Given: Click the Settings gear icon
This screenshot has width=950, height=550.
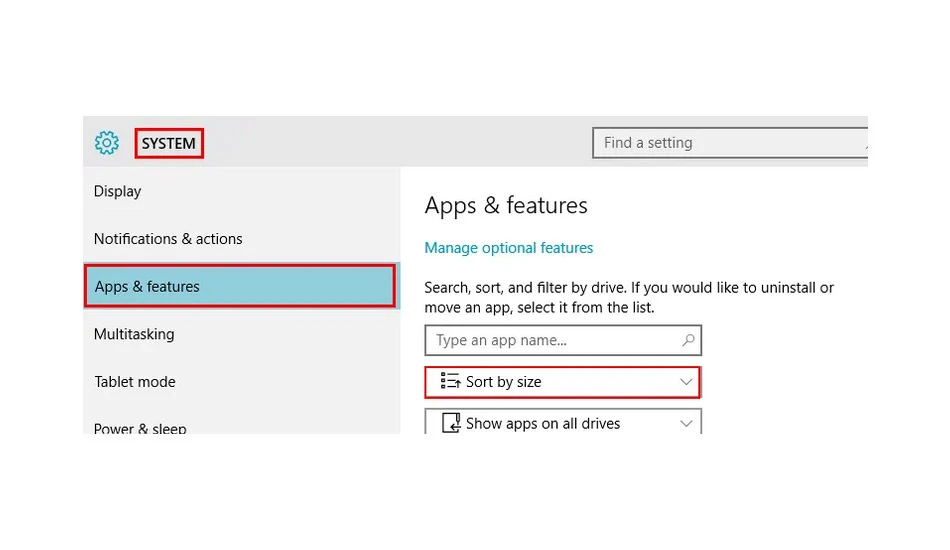Looking at the screenshot, I should 107,143.
